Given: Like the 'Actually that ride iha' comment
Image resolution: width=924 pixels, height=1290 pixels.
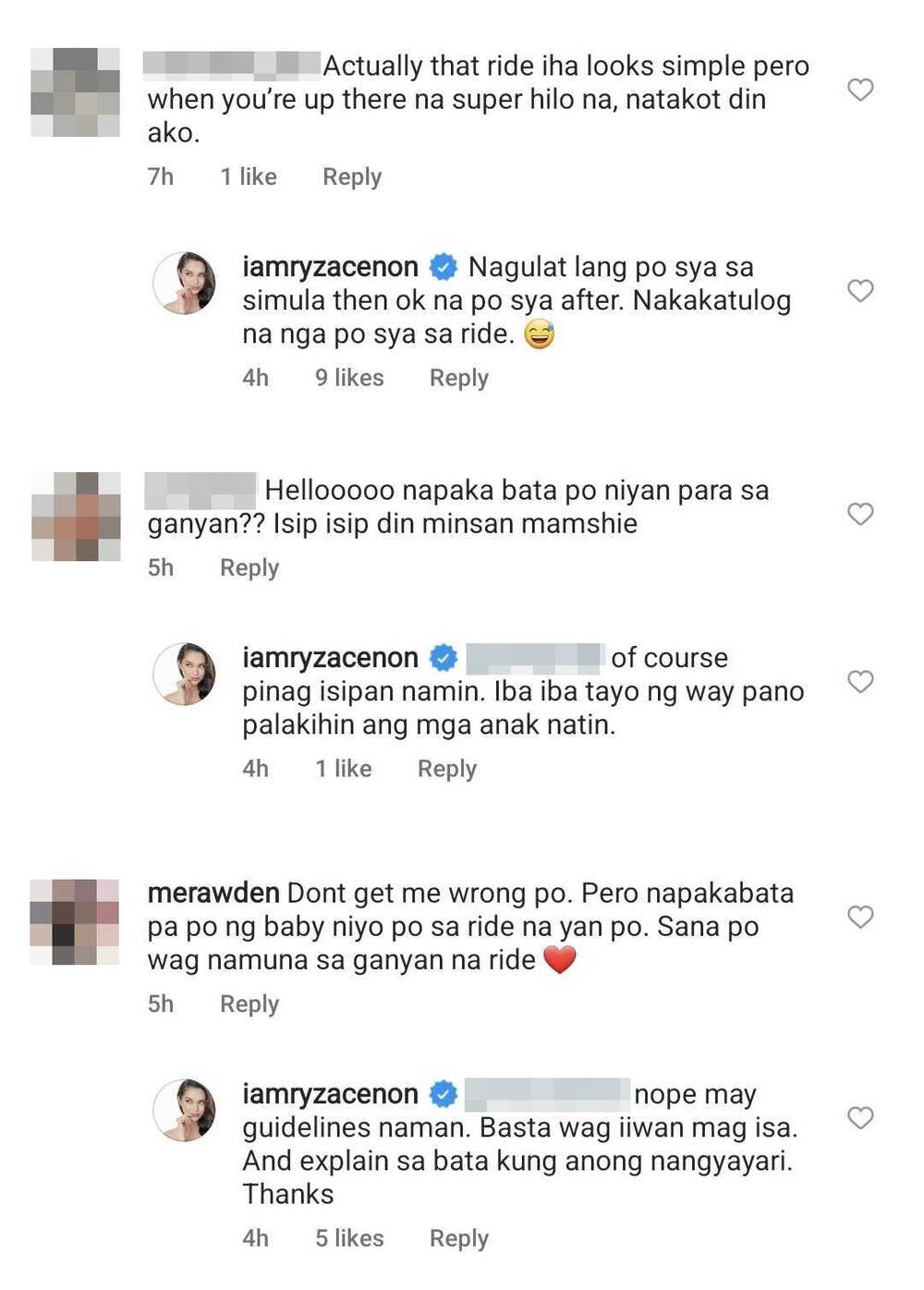Looking at the screenshot, I should coord(860,90).
